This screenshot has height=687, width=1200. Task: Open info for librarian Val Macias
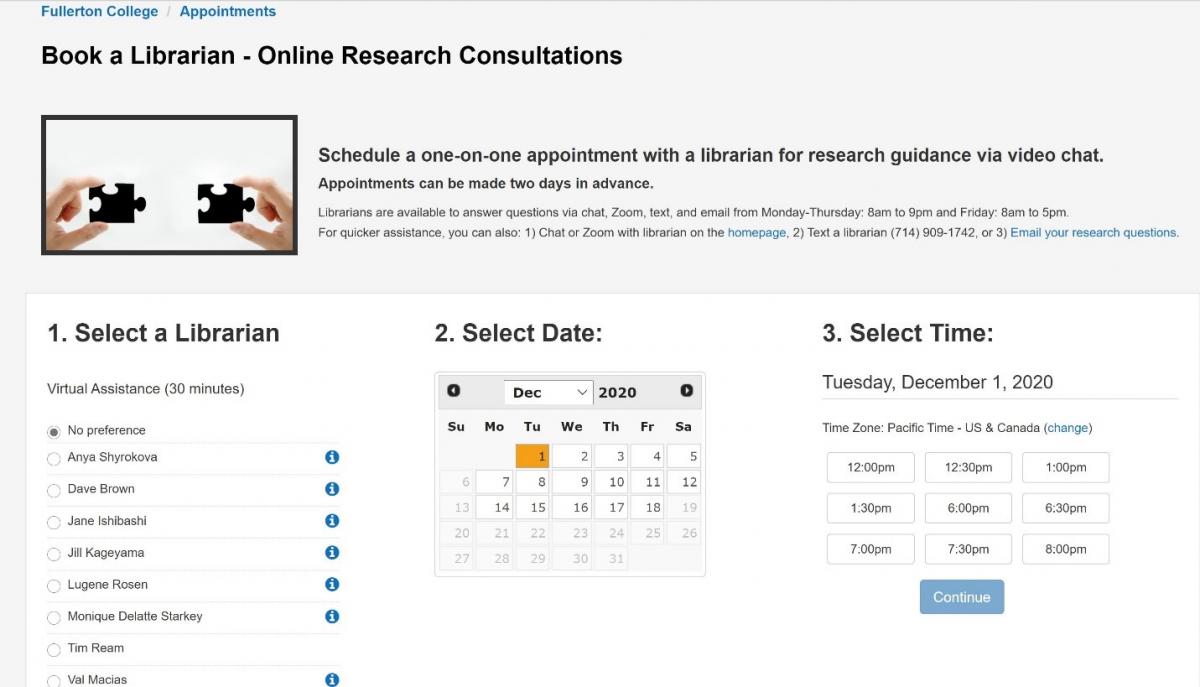[x=332, y=680]
